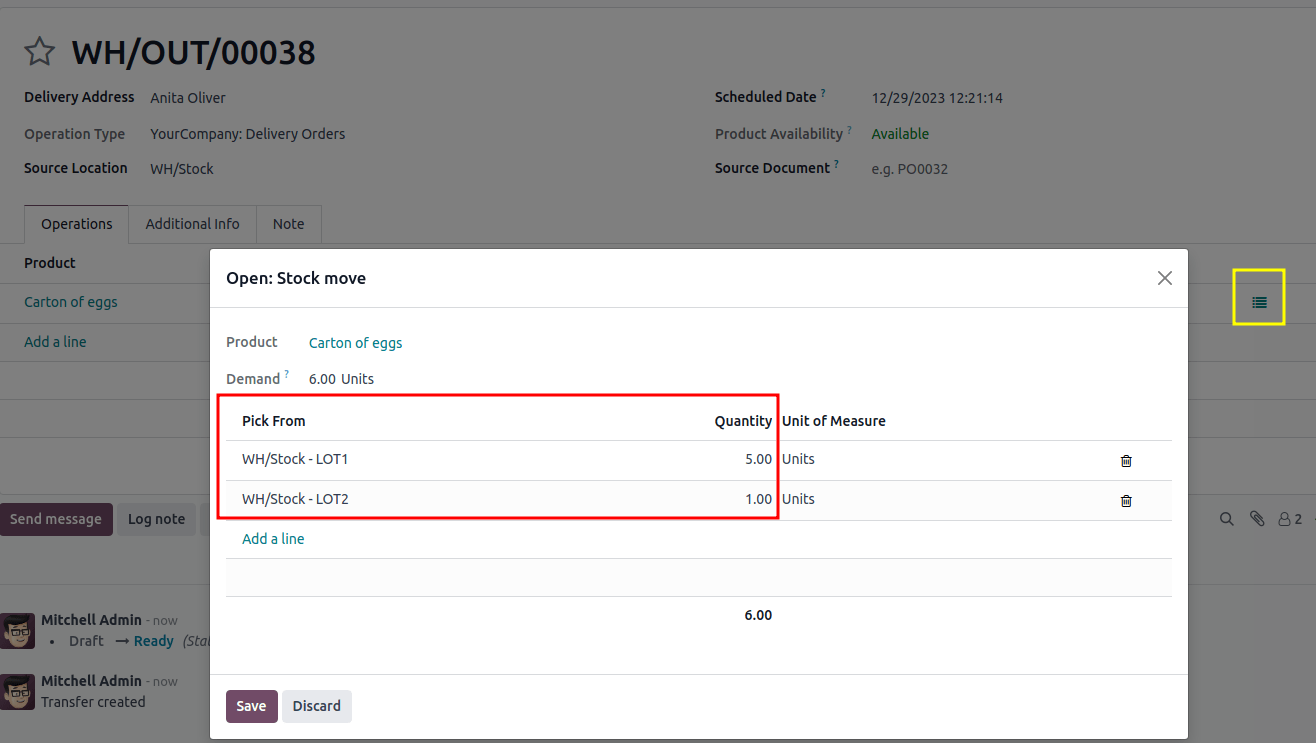Star the WH/OUT/00038 transfer as favorite

click(39, 52)
